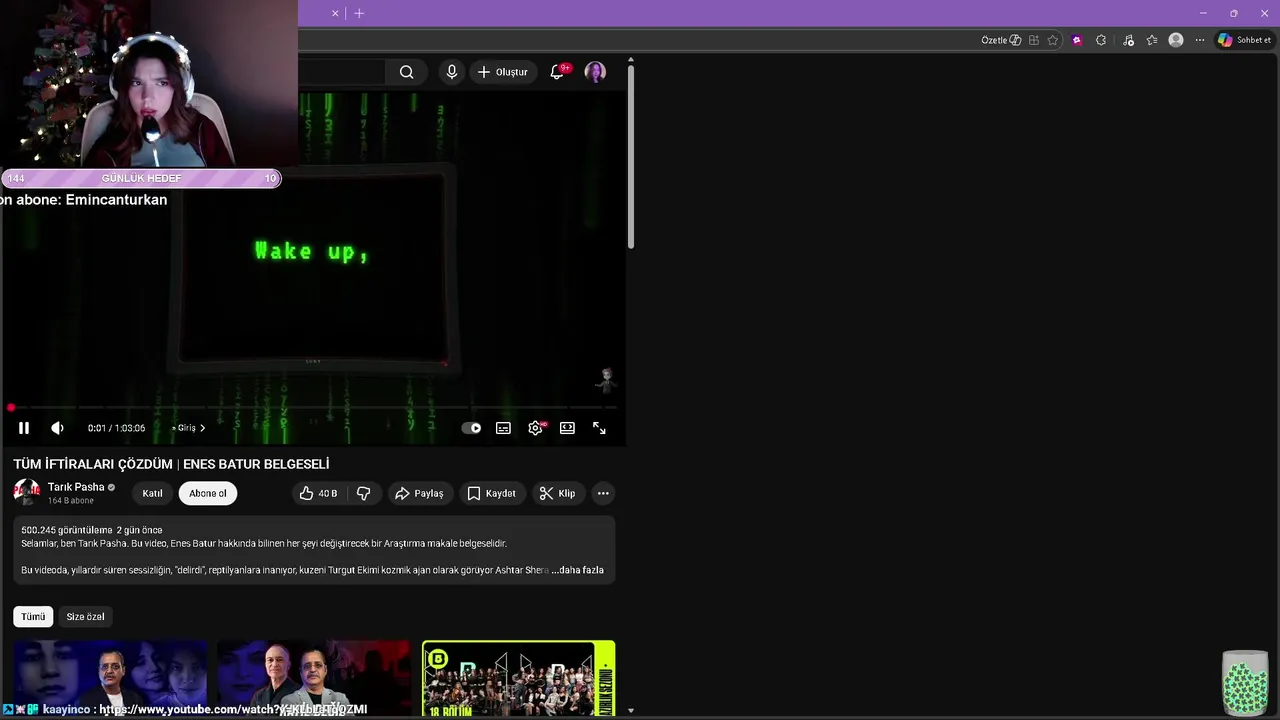Click the green-bead jar widget

point(1245,684)
